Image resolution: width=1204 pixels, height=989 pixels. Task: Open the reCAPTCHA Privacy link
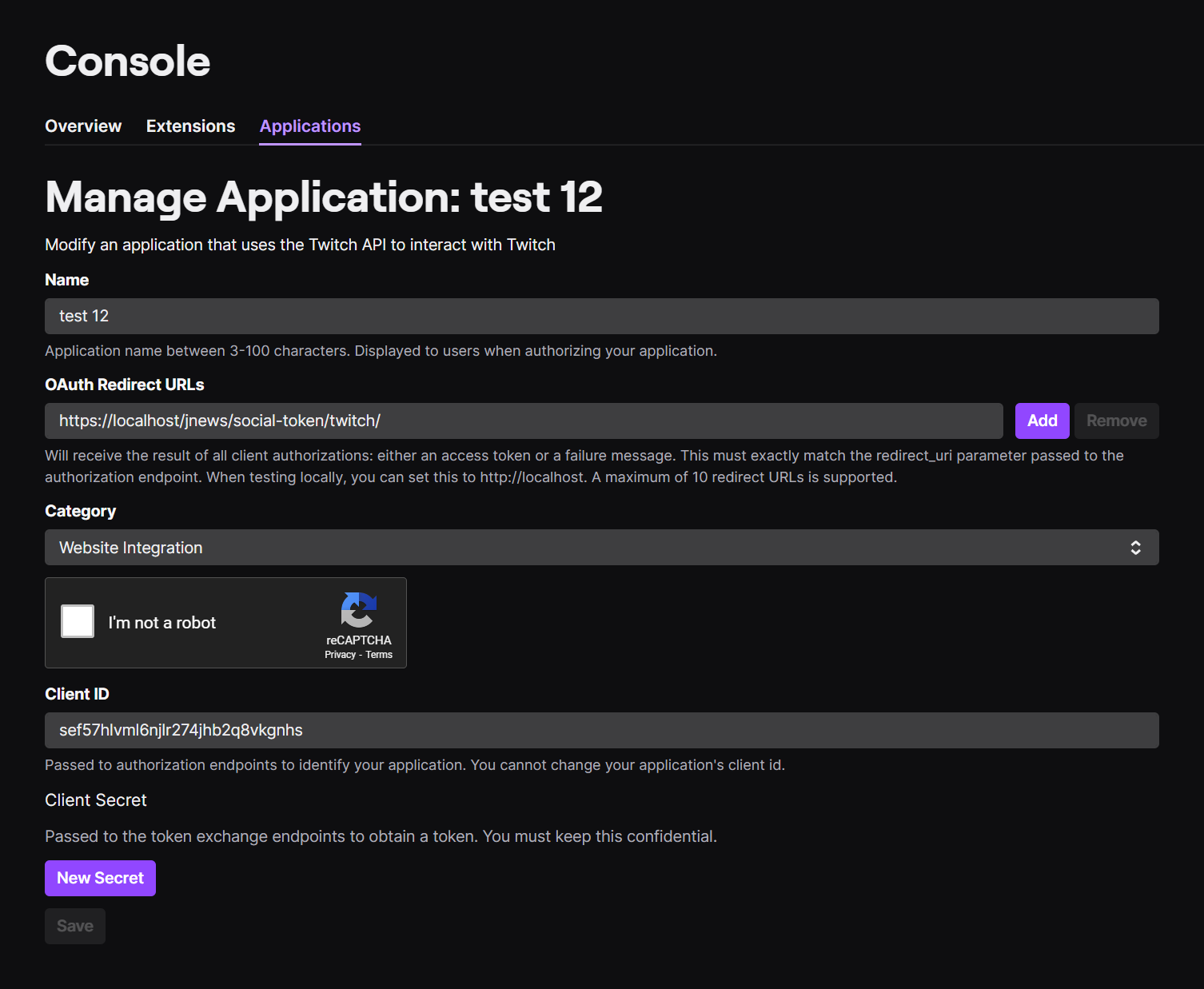pos(340,655)
